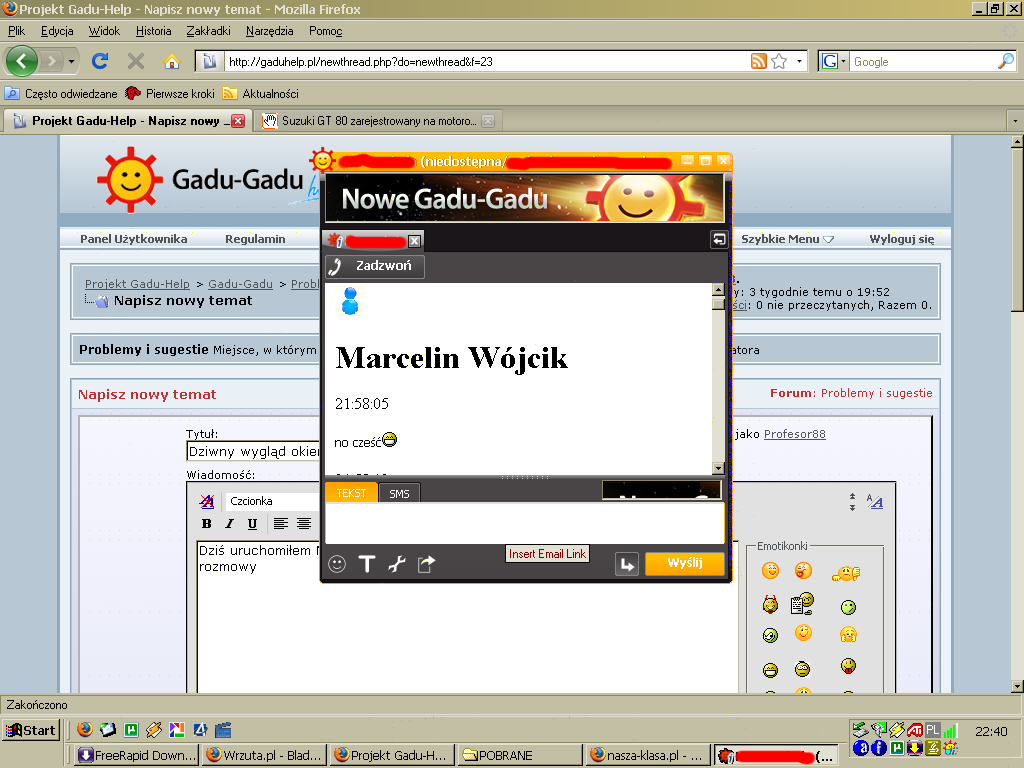Insert the thumbs-down emoticon from Emotikonki

pos(846,573)
